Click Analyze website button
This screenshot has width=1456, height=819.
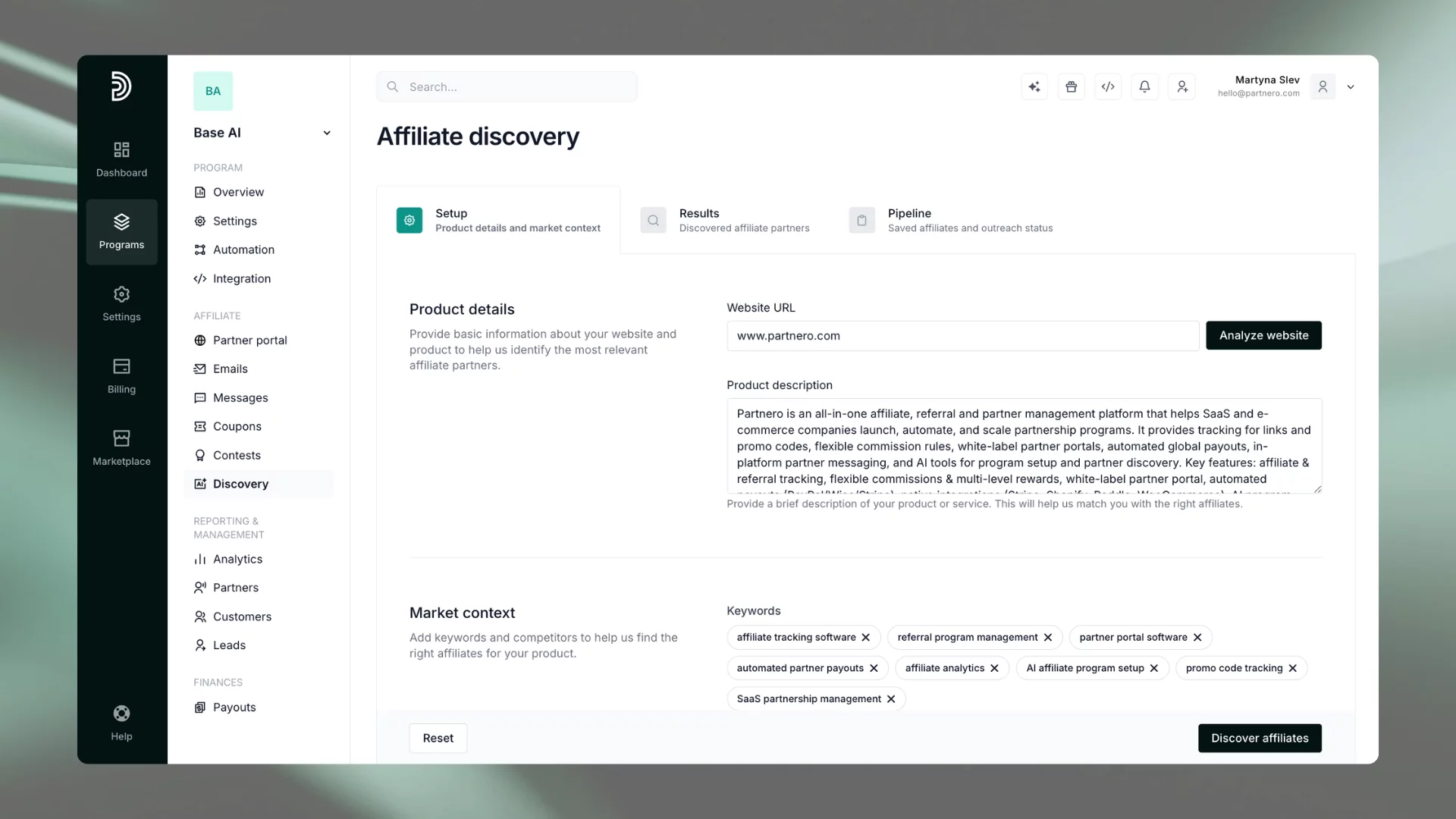1263,335
